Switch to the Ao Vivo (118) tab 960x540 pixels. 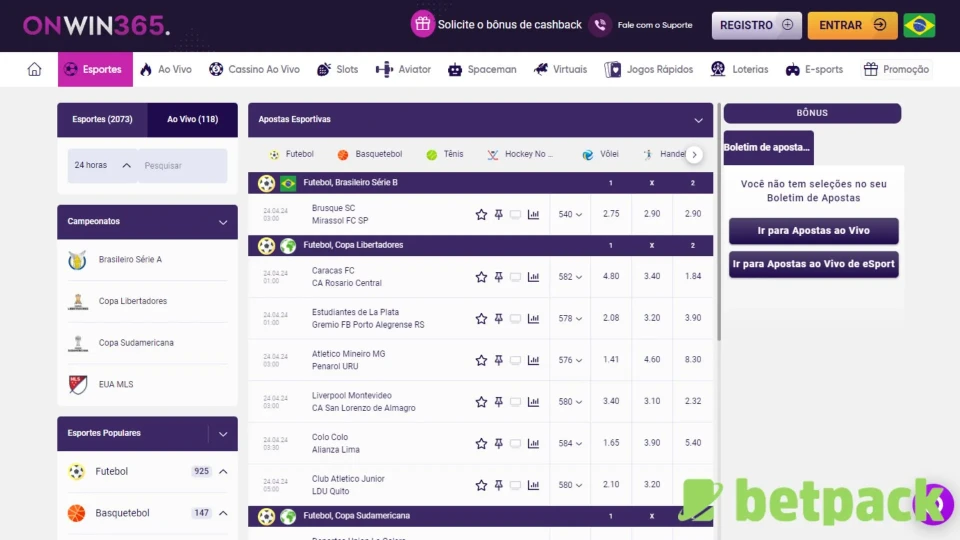point(192,120)
